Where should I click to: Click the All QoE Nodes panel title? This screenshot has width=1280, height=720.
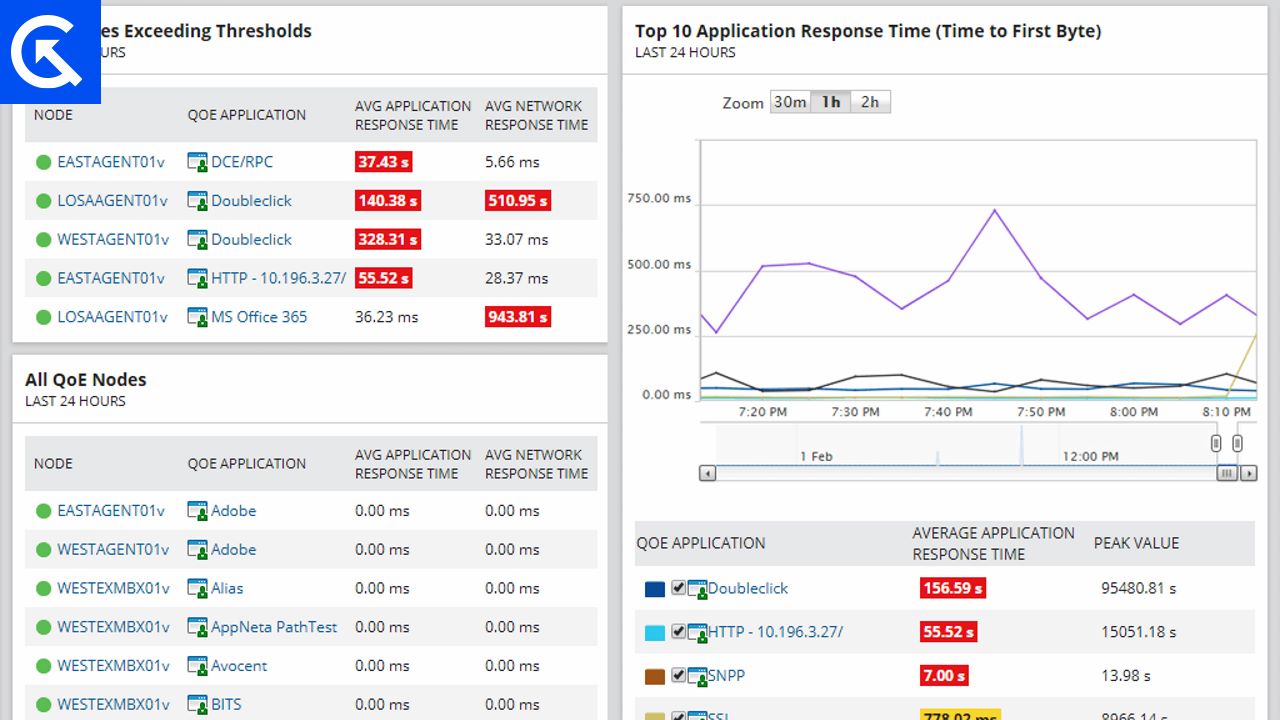point(86,380)
